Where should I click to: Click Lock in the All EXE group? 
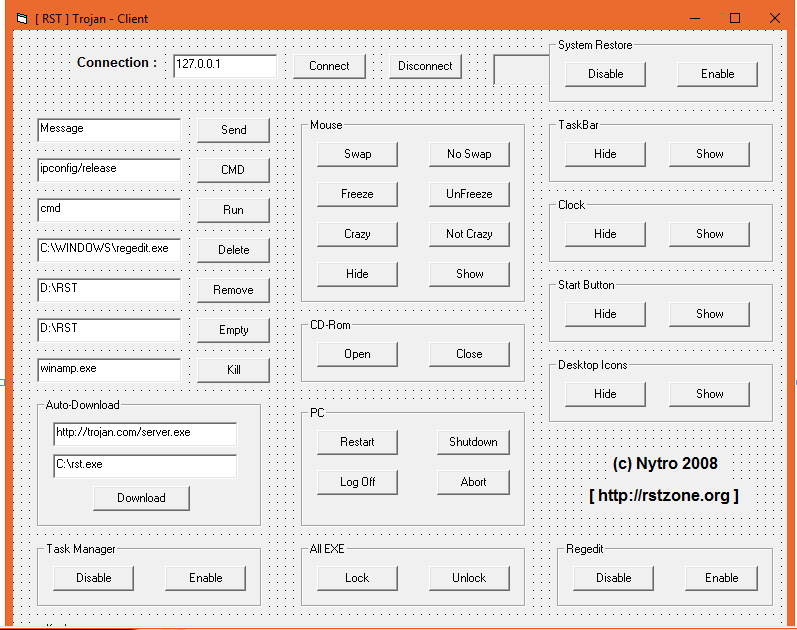357,578
